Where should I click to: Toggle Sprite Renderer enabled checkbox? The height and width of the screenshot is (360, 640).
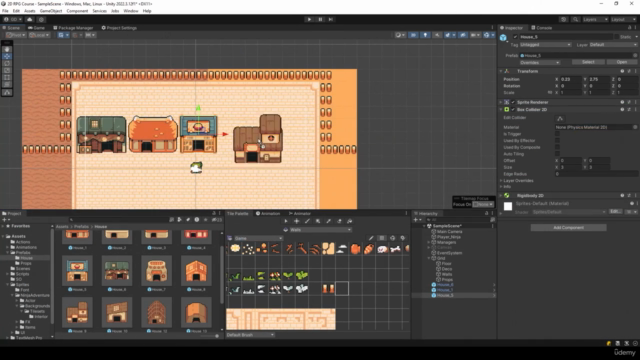(x=513, y=102)
